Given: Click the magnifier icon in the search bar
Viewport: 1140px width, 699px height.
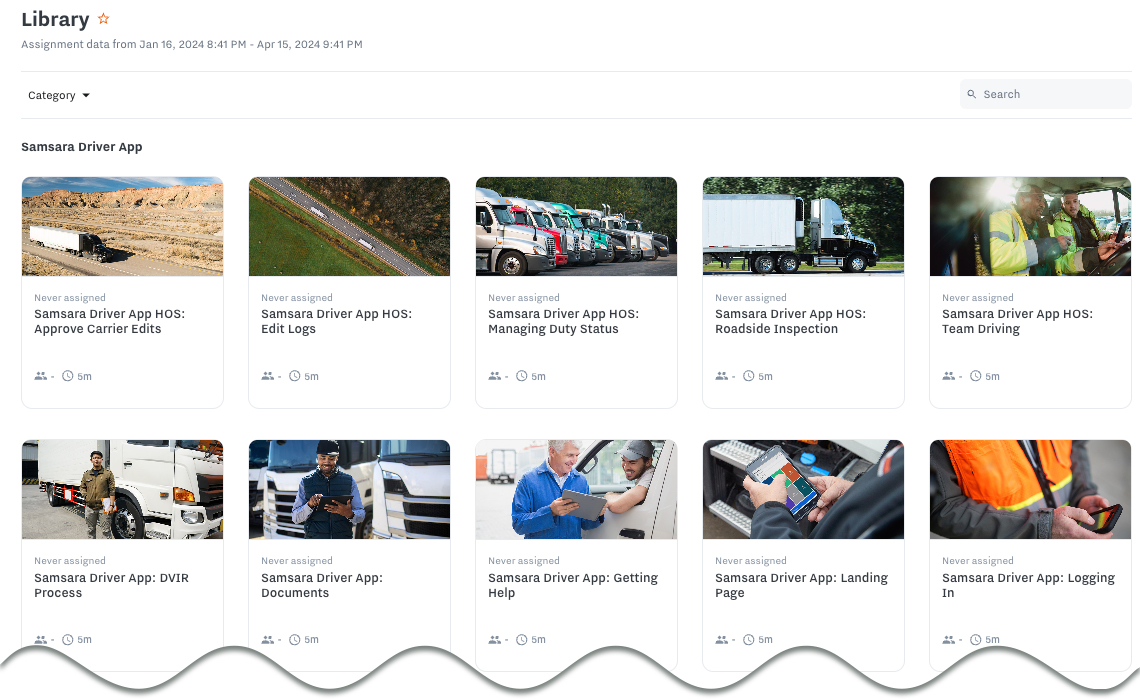Looking at the screenshot, I should pyautogui.click(x=971, y=93).
